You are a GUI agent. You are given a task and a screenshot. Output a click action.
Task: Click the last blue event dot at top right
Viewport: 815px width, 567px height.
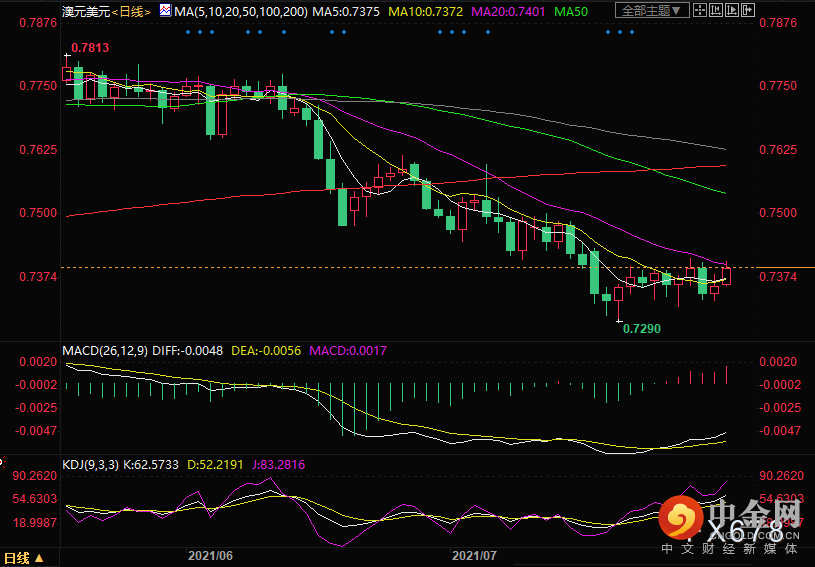[x=632, y=32]
